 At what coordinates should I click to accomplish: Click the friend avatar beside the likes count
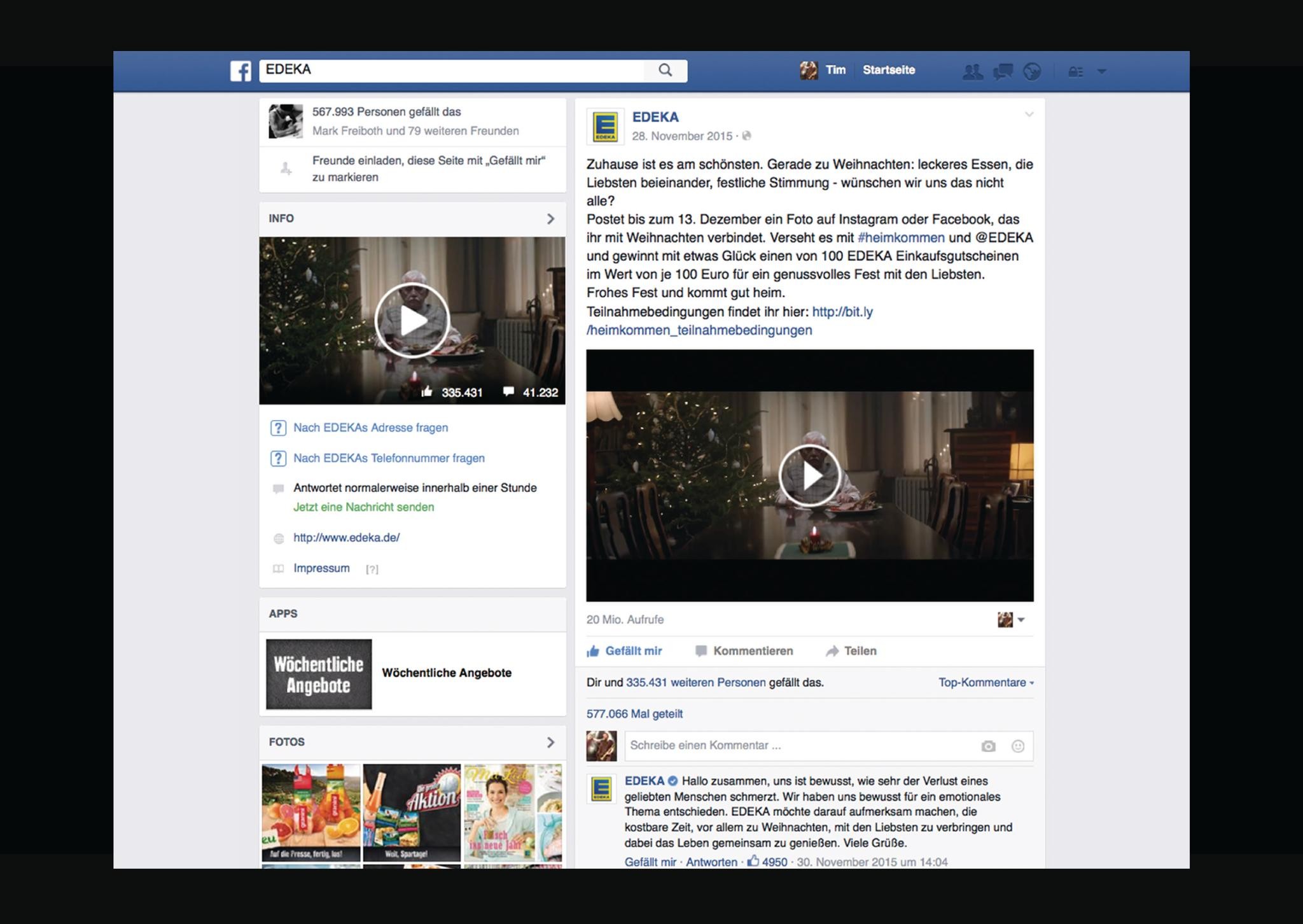pos(286,121)
